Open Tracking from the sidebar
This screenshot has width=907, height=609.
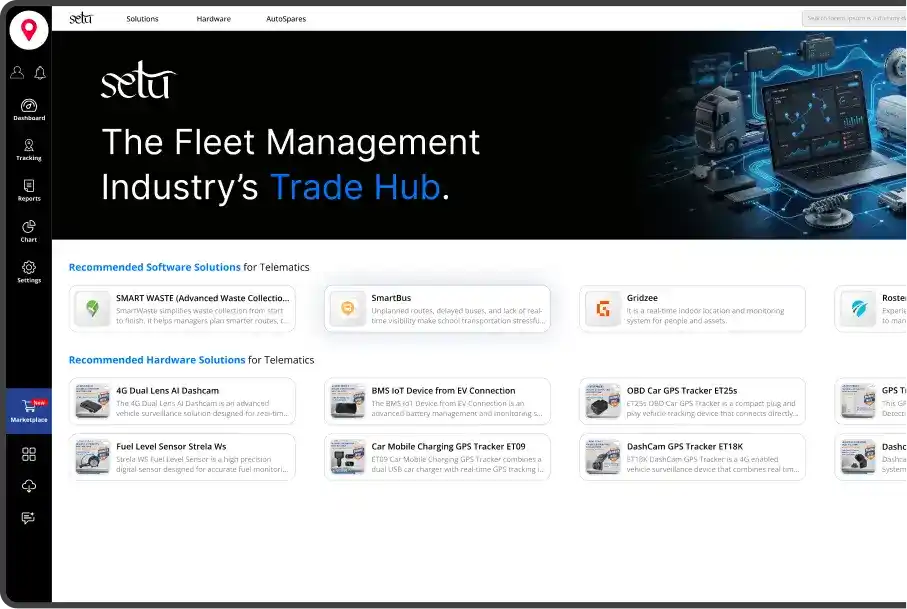click(28, 150)
